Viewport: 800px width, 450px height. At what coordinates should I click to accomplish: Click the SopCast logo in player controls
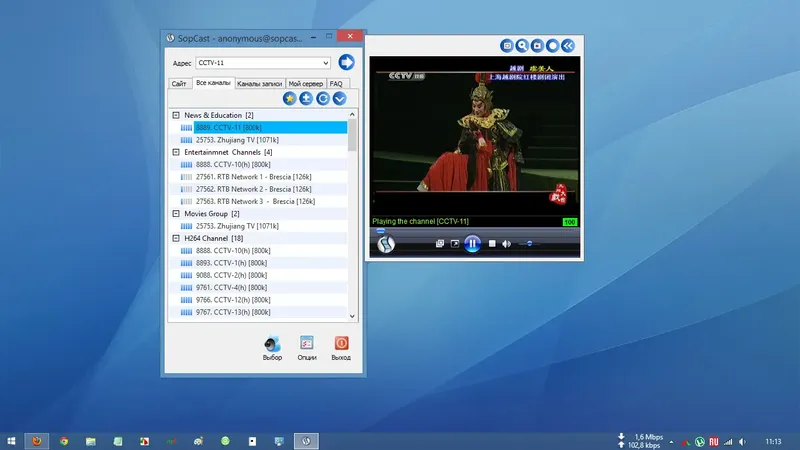tap(386, 244)
